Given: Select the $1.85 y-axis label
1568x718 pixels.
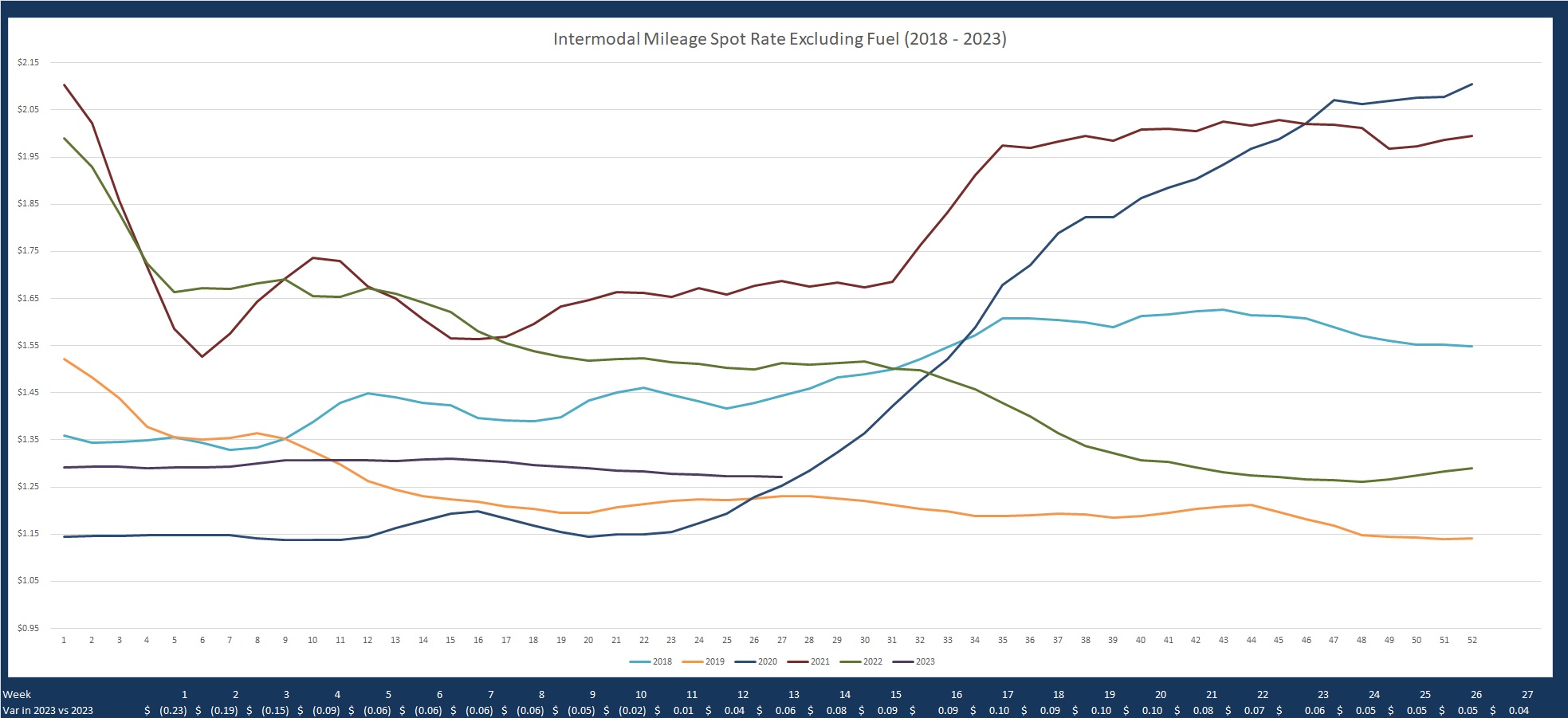Looking at the screenshot, I should click(28, 203).
